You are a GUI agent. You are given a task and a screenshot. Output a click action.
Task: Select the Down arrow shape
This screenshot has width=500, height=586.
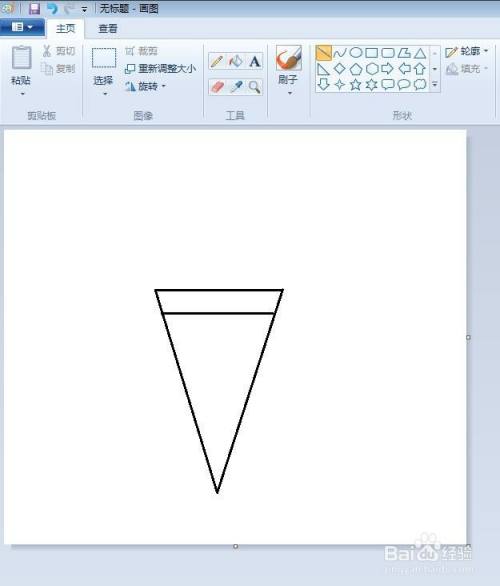323,84
